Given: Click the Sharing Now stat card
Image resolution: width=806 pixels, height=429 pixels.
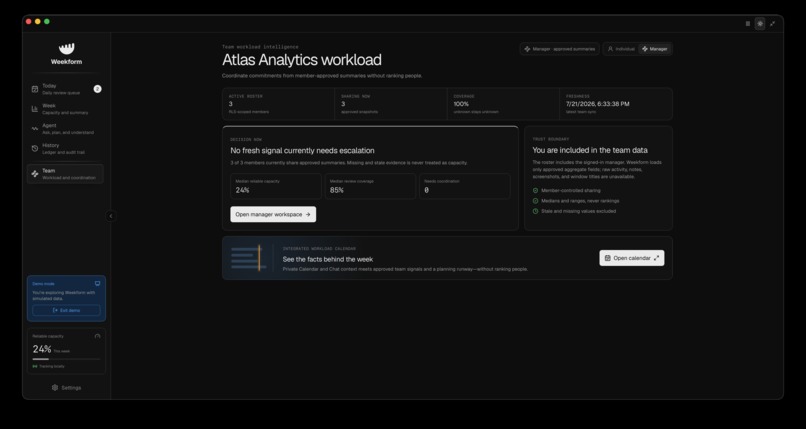Looking at the screenshot, I should [391, 104].
